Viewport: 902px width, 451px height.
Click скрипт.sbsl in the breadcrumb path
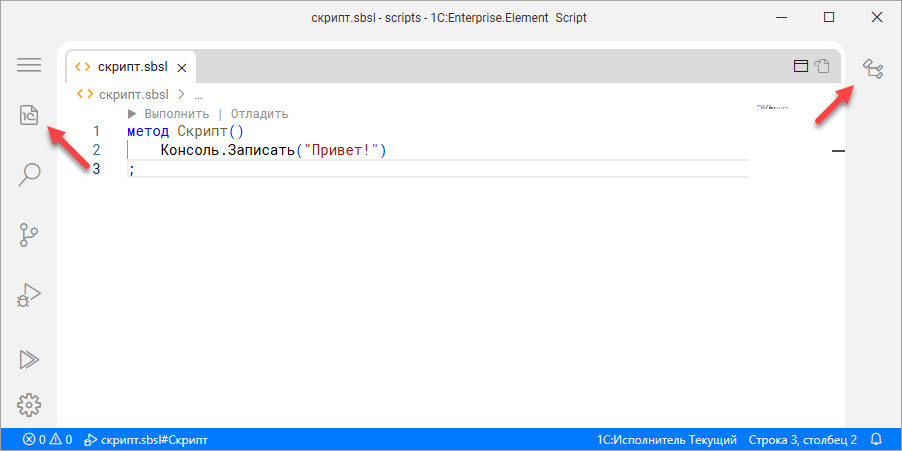(132, 94)
